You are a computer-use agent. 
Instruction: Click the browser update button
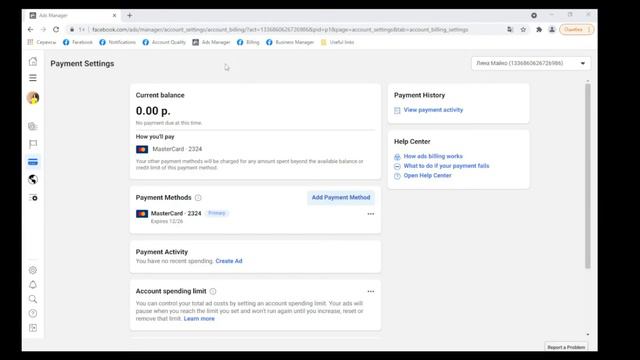[577, 29]
